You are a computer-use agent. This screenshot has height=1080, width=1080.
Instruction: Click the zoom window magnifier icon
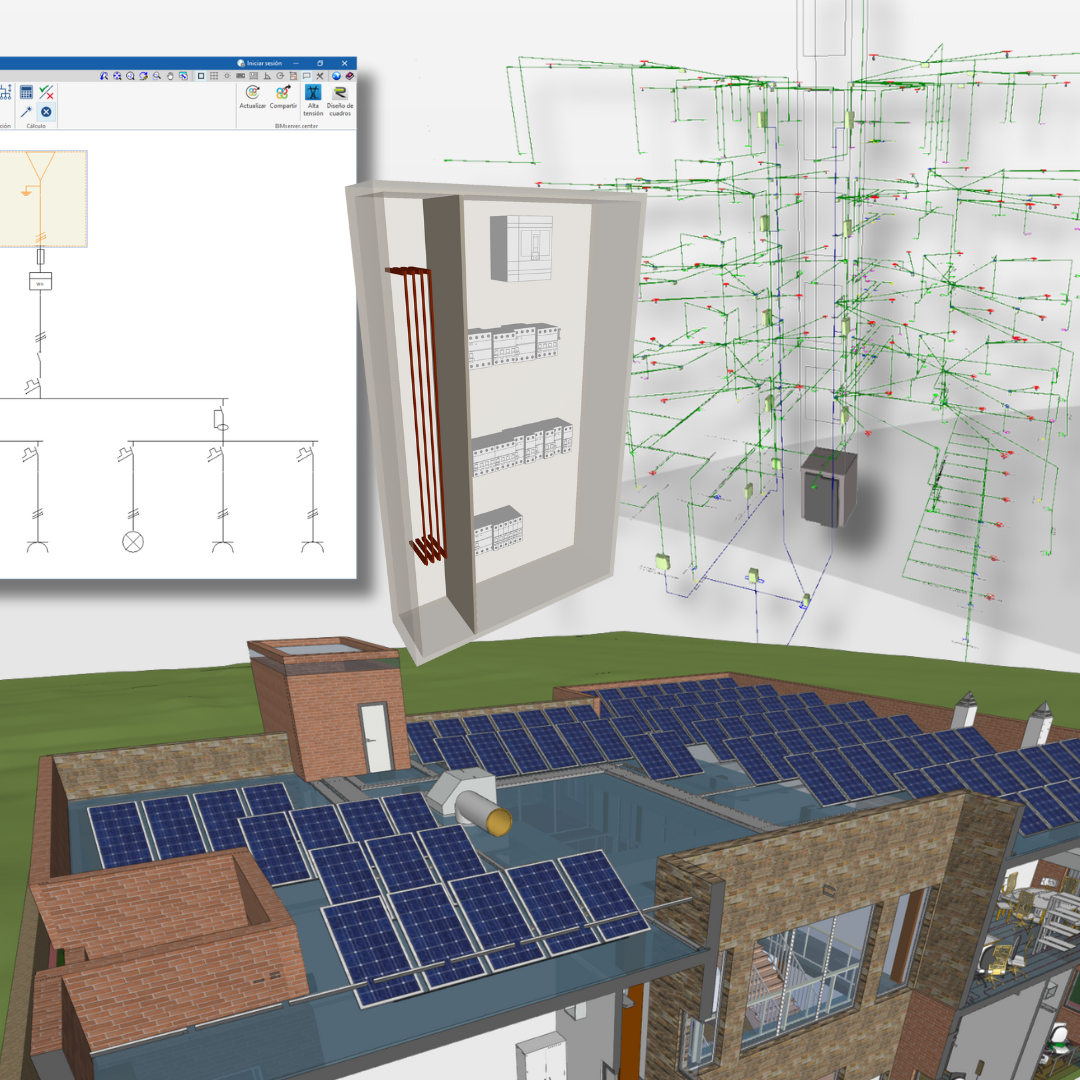pyautogui.click(x=157, y=76)
